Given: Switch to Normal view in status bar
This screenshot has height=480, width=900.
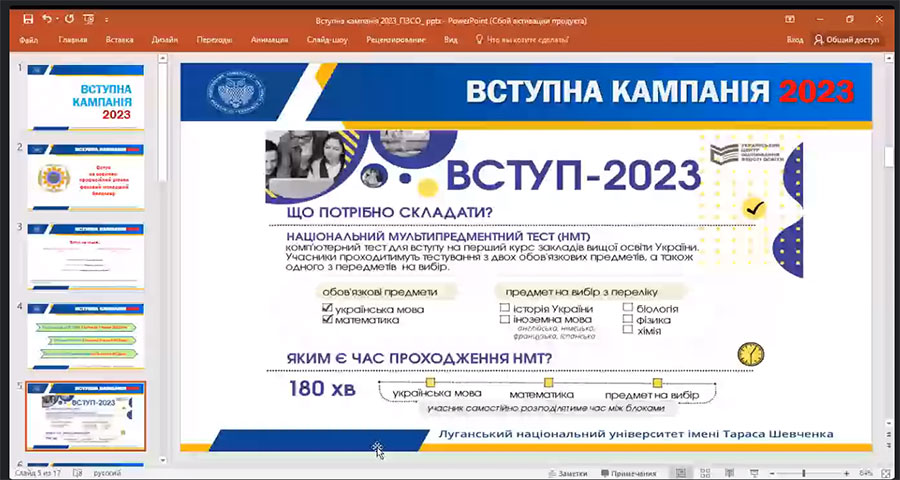Looking at the screenshot, I should pyautogui.click(x=681, y=473).
